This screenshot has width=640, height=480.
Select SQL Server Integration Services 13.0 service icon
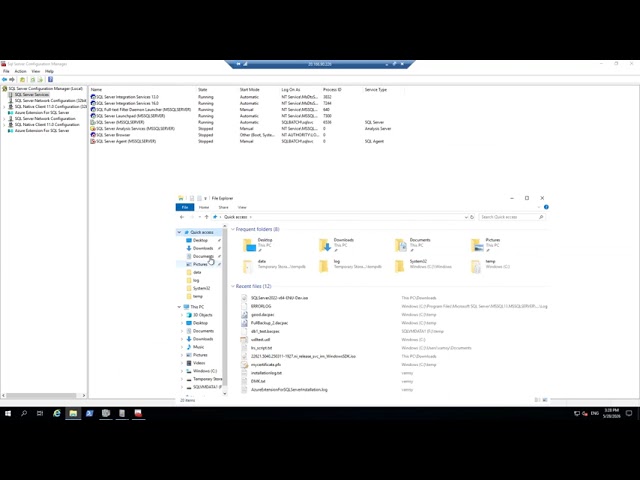[93, 97]
